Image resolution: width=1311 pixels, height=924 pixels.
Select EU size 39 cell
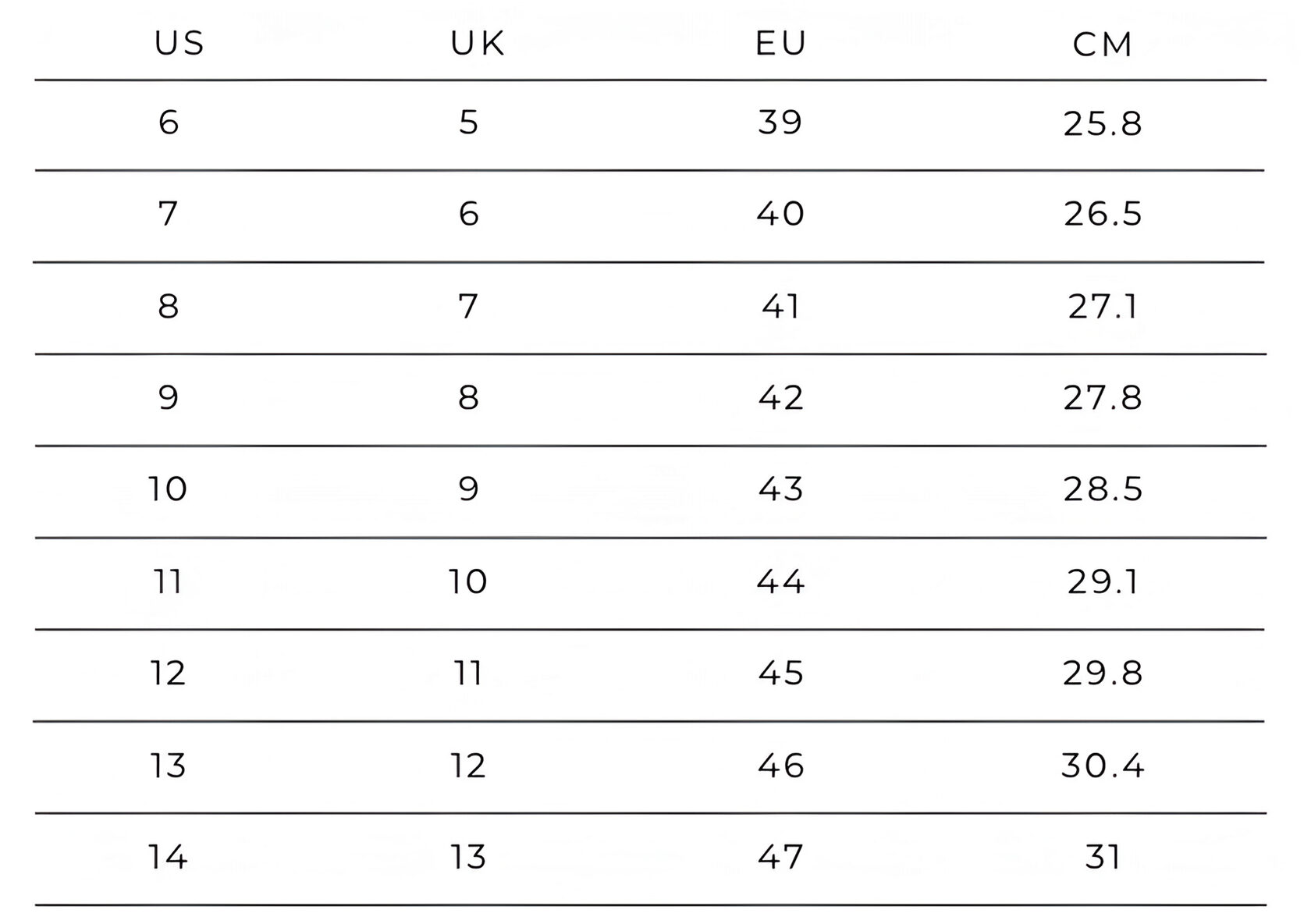tap(780, 123)
